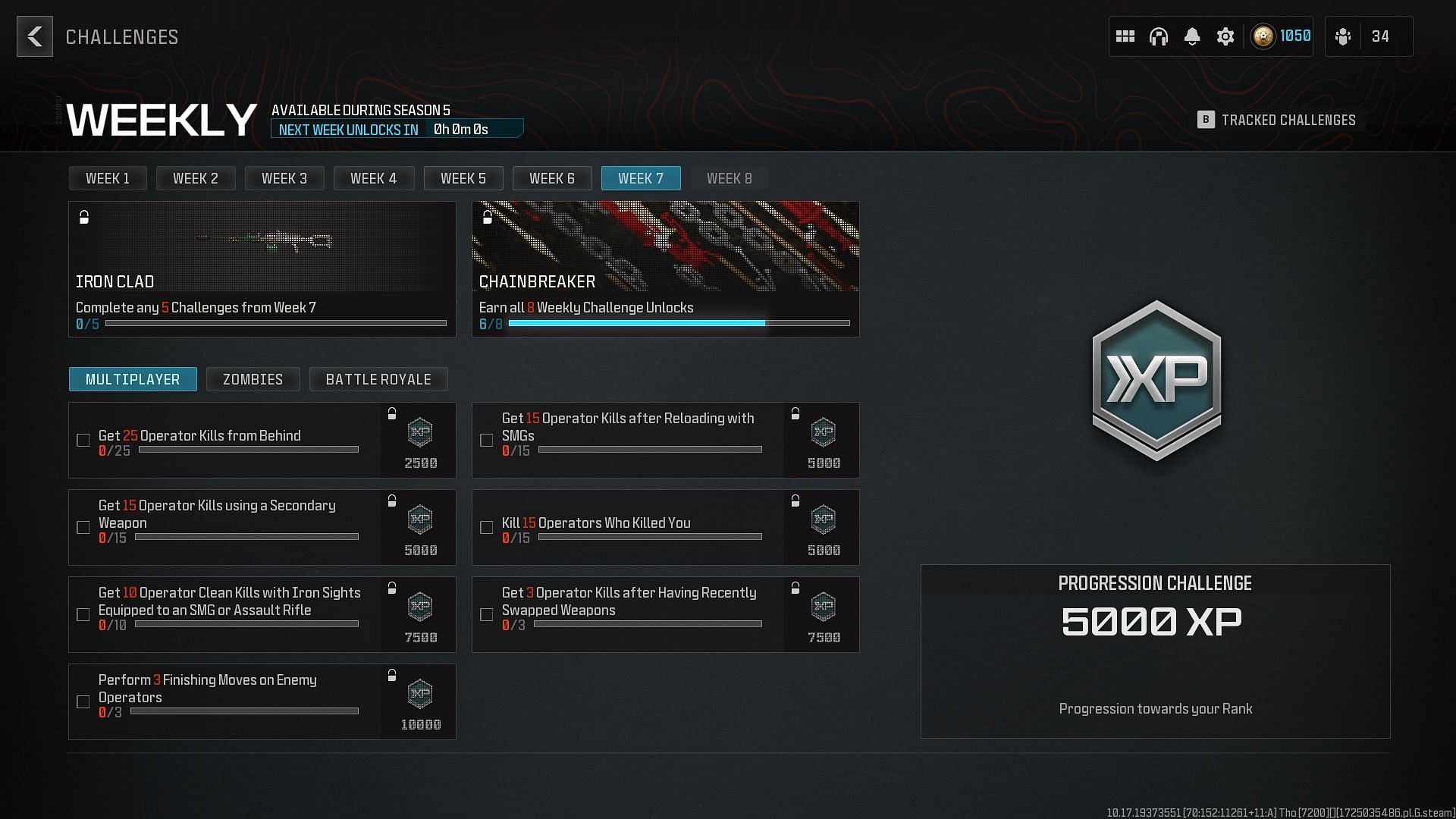The height and width of the screenshot is (819, 1456).
Task: Click the back arrow to exit Challenges
Action: [34, 36]
